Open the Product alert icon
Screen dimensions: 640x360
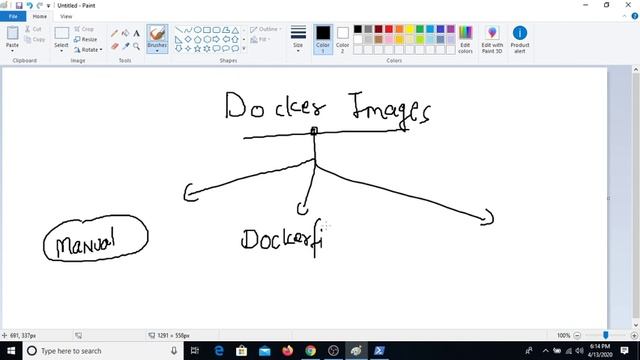point(520,39)
